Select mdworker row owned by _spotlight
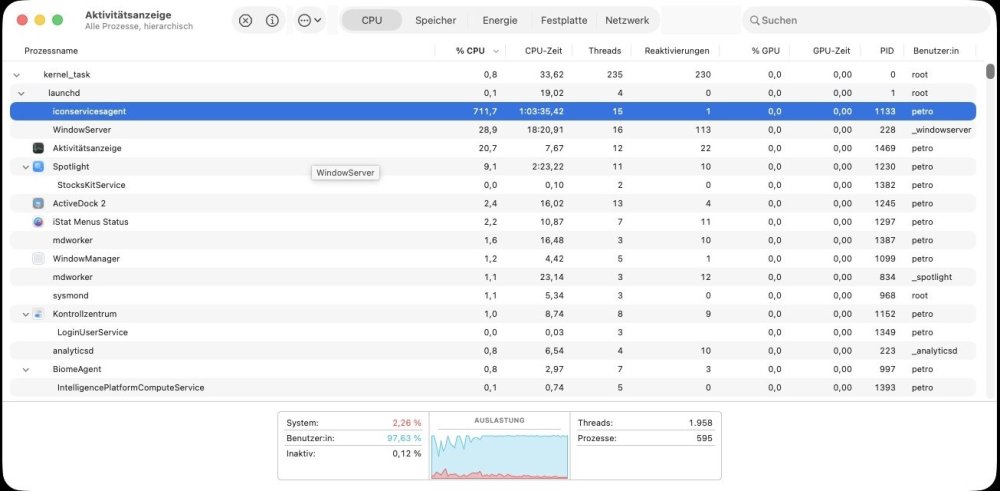 (x=493, y=277)
